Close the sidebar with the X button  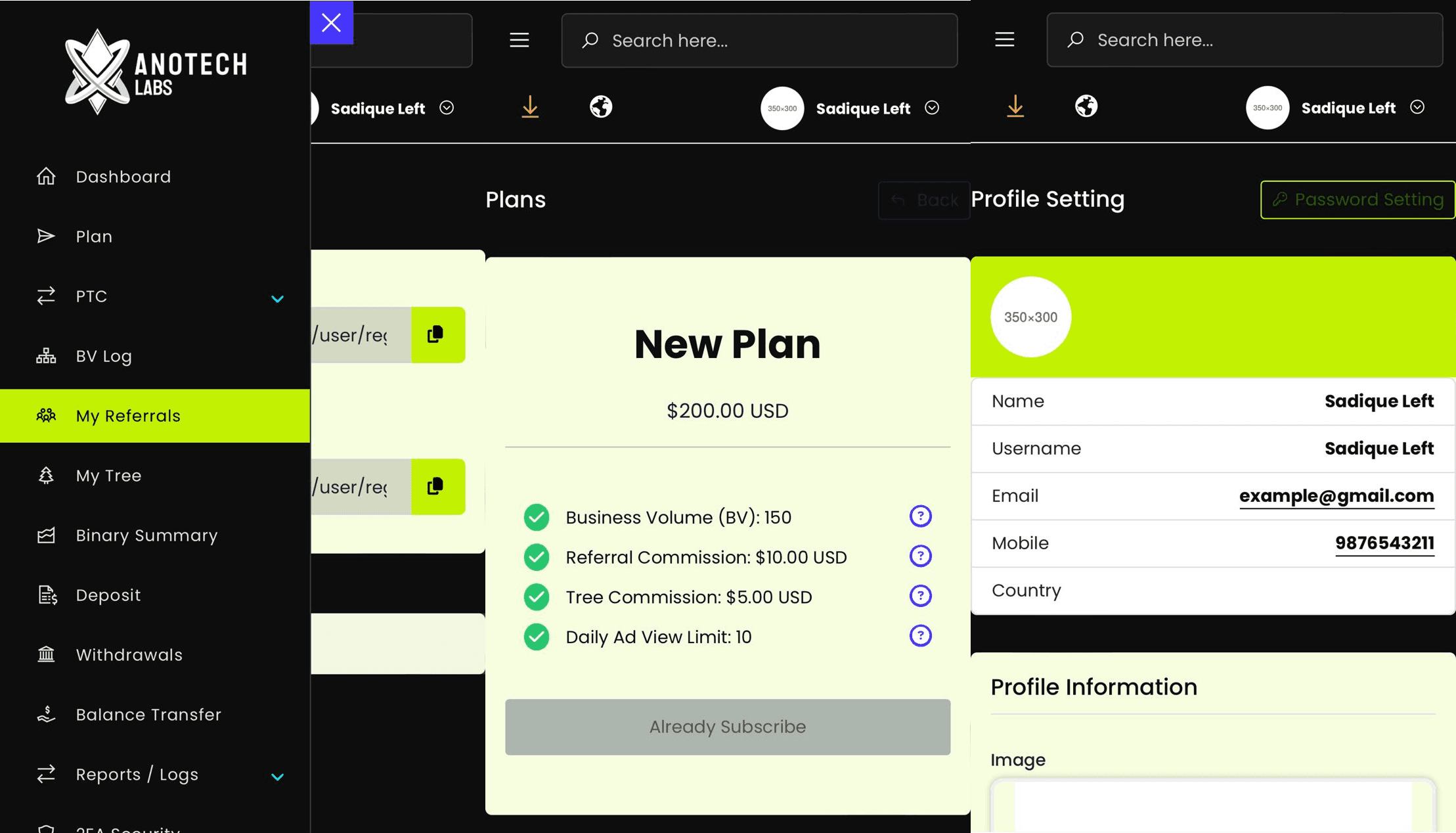[x=331, y=23]
